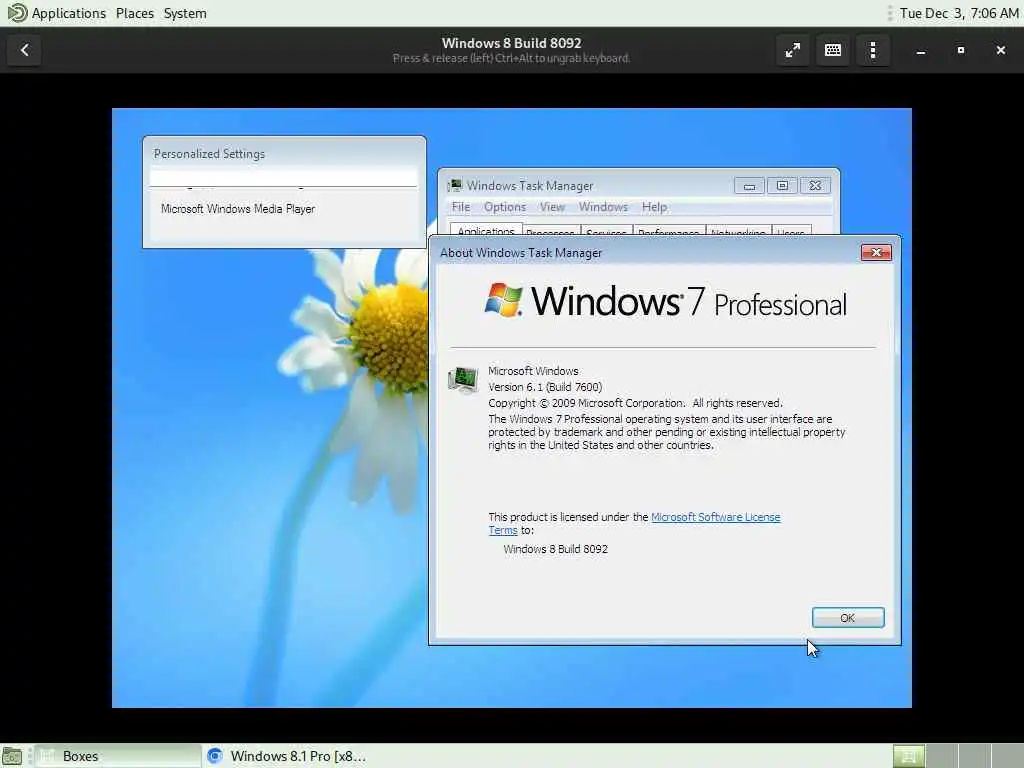Open the Applications menu in top panel
The width and height of the screenshot is (1024, 768).
tap(69, 13)
